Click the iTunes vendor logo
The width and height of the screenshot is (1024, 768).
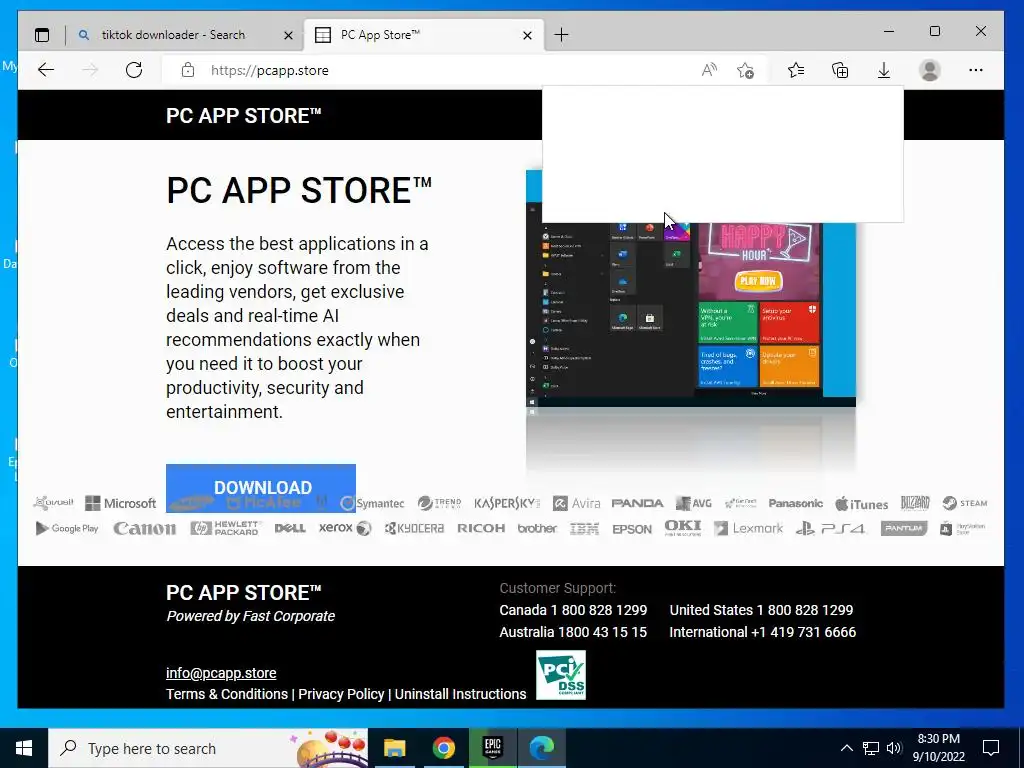[x=861, y=504]
